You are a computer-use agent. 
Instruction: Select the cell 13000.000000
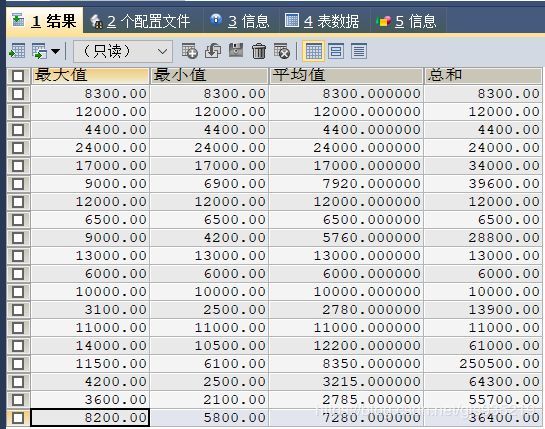pos(346,256)
